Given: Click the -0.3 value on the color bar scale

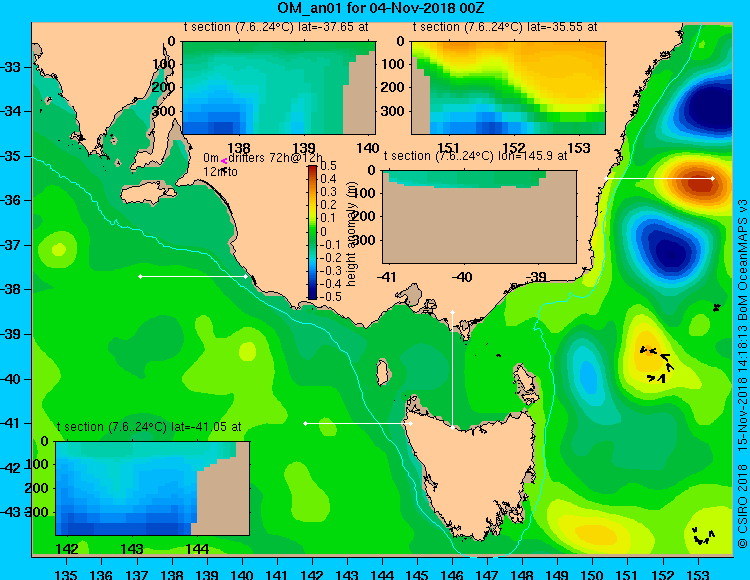Looking at the screenshot, I should coord(331,271).
